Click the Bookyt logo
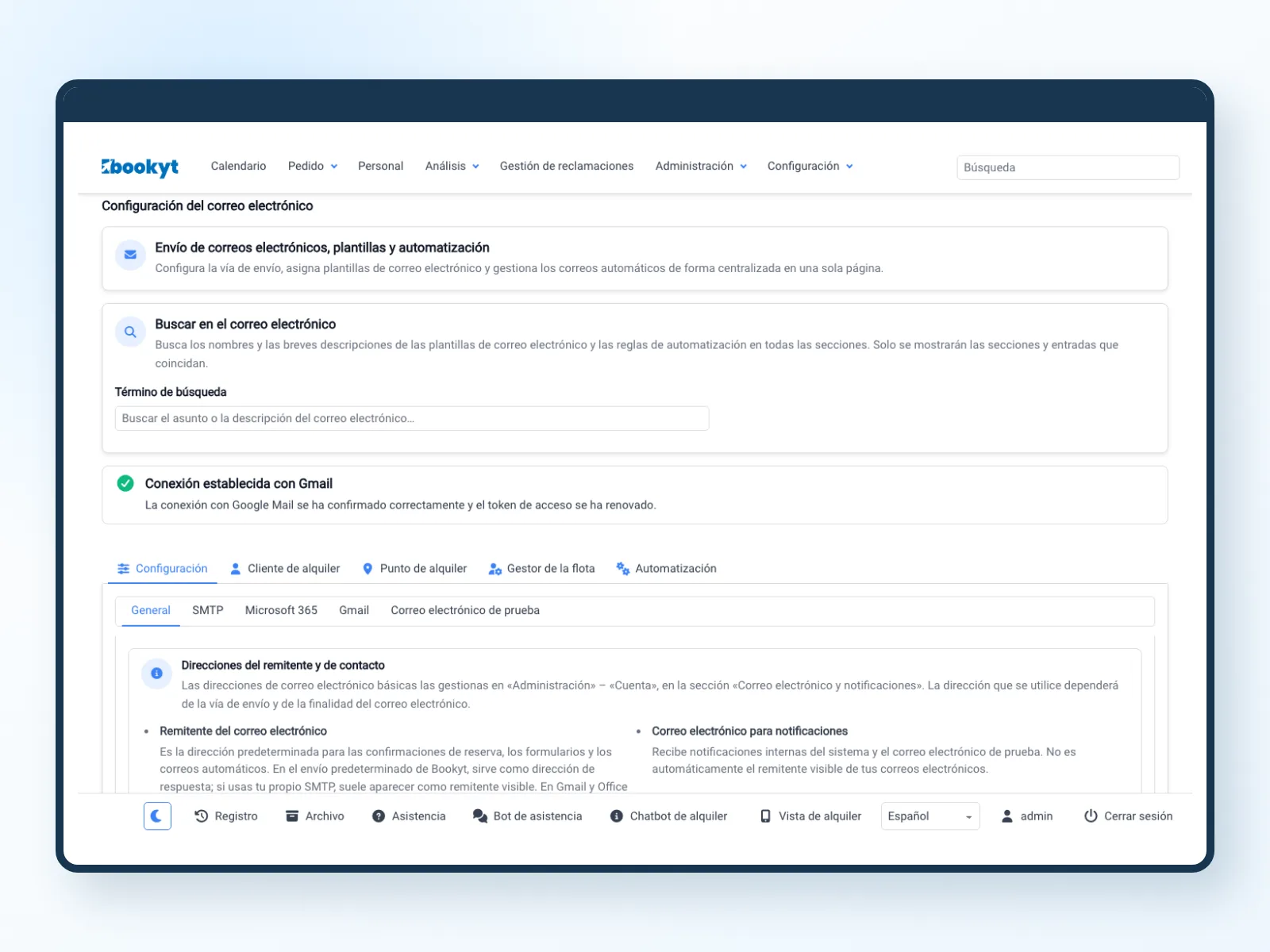 [x=140, y=167]
